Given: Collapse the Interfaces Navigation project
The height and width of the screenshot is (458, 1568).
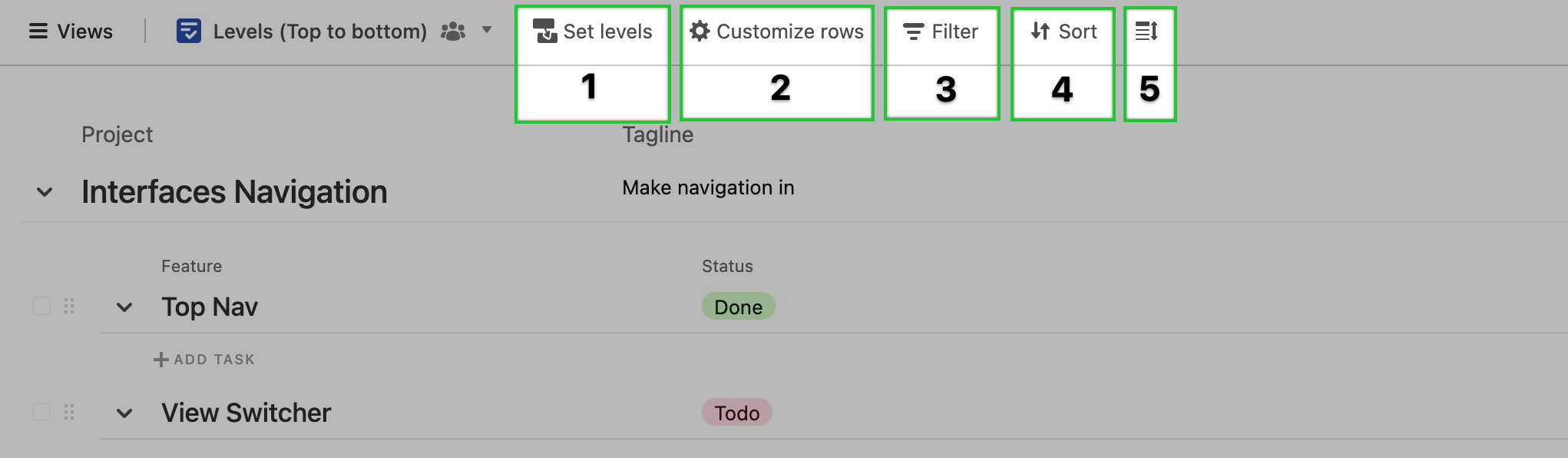Looking at the screenshot, I should coord(45,192).
